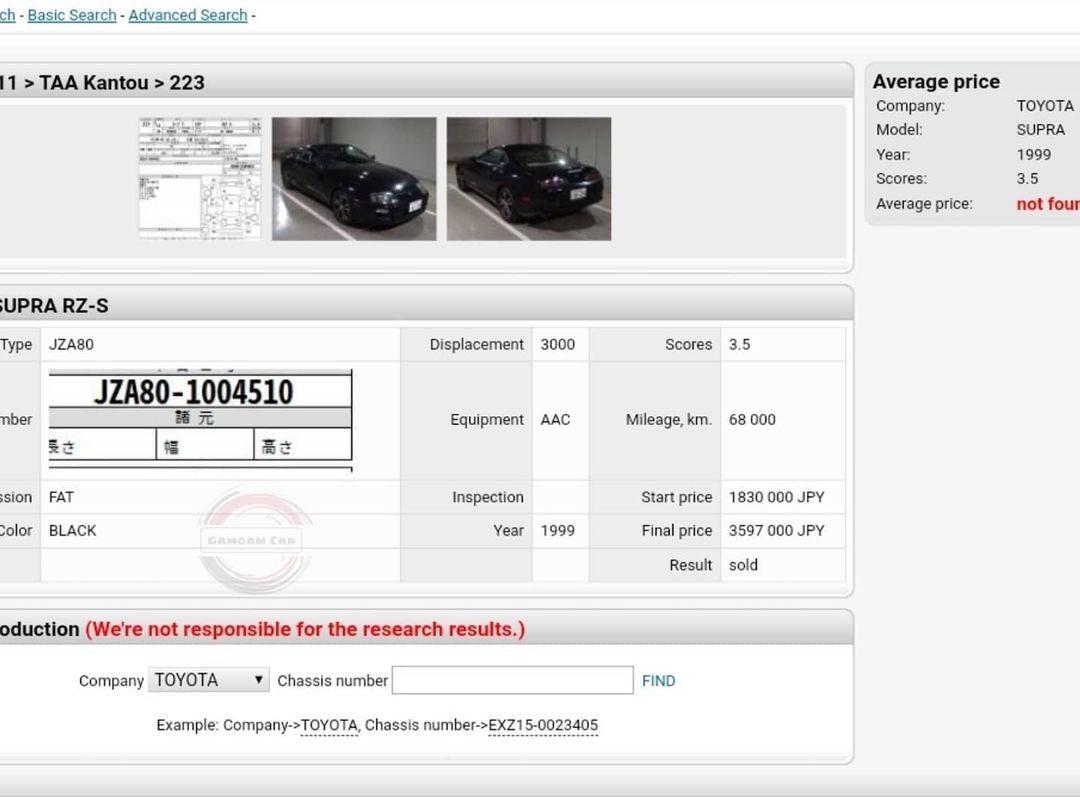This screenshot has height=797, width=1080.
Task: Select the Equipment value AAC
Action: (x=555, y=420)
